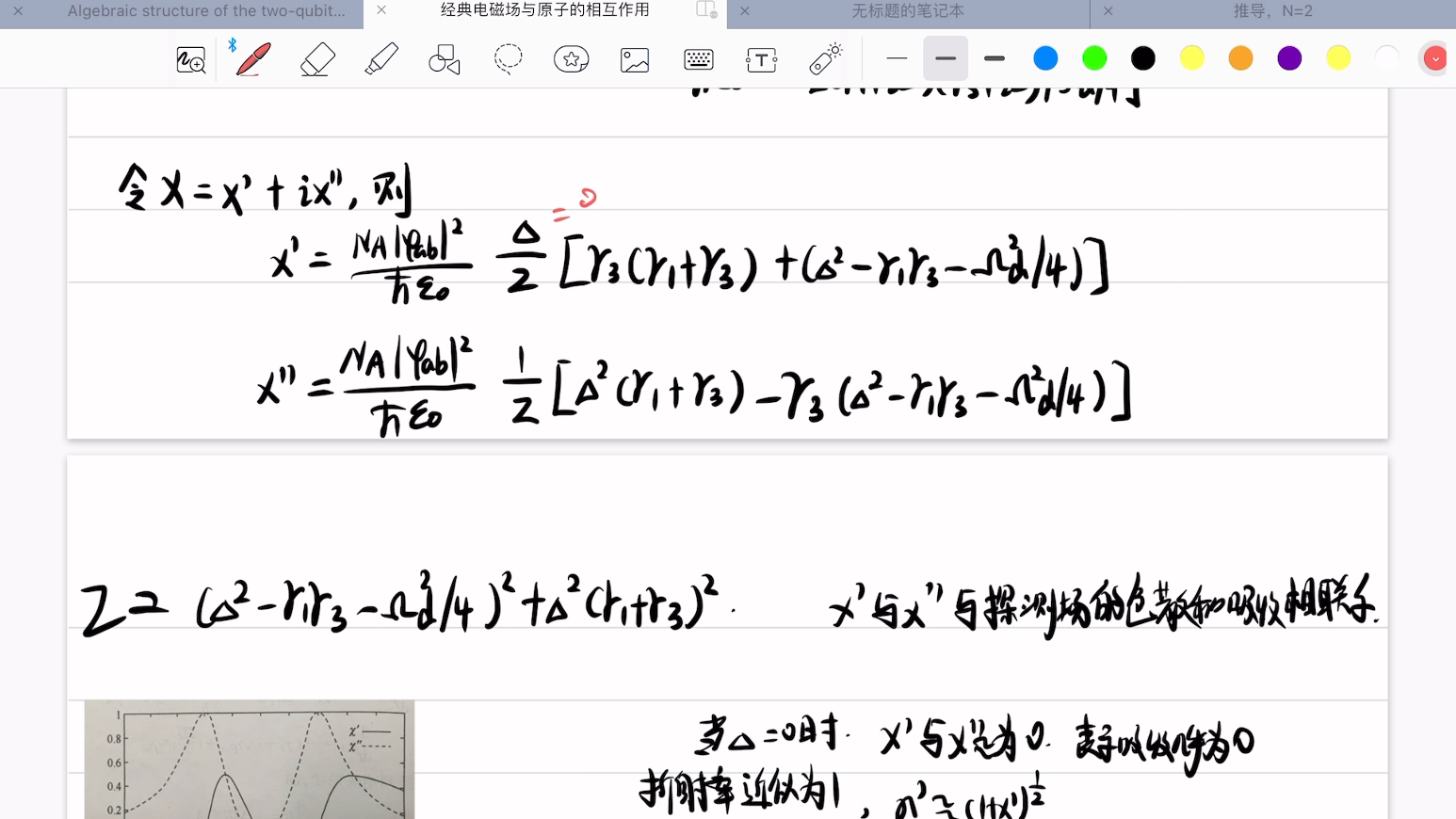
Task: Switch to the eraser tool
Action: [x=317, y=58]
